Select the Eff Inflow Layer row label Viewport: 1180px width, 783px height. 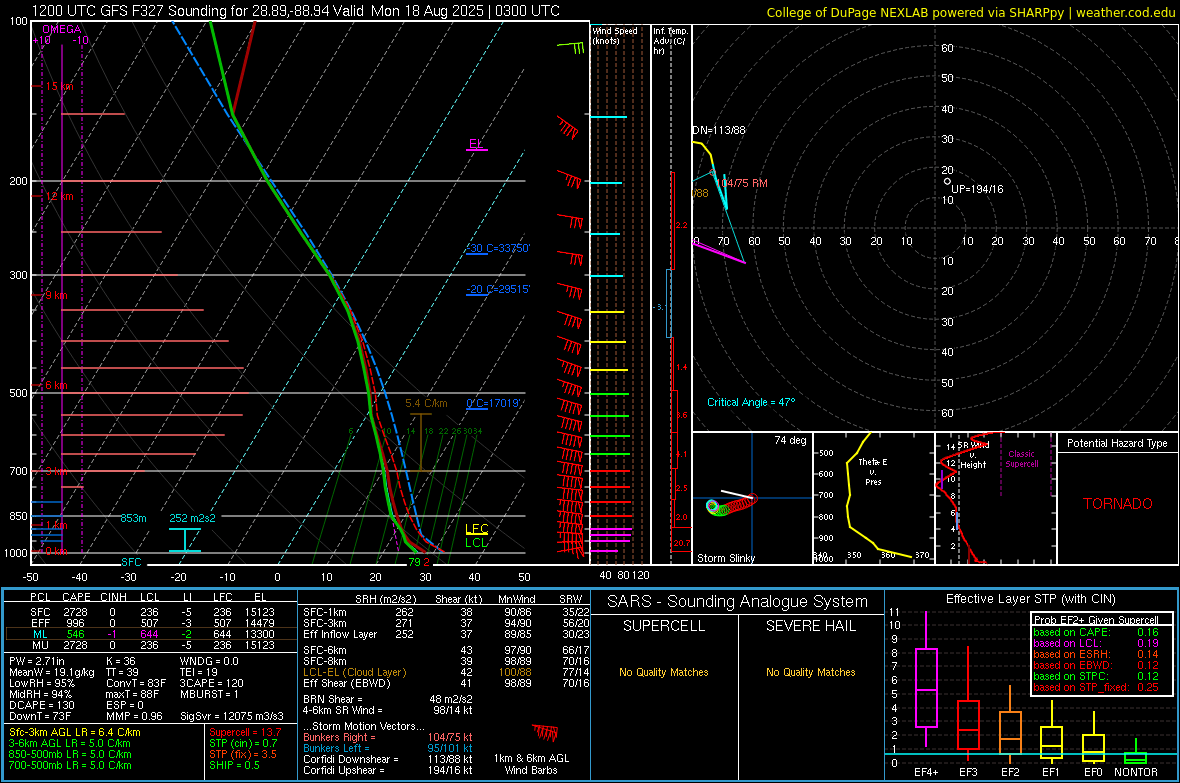[x=341, y=635]
